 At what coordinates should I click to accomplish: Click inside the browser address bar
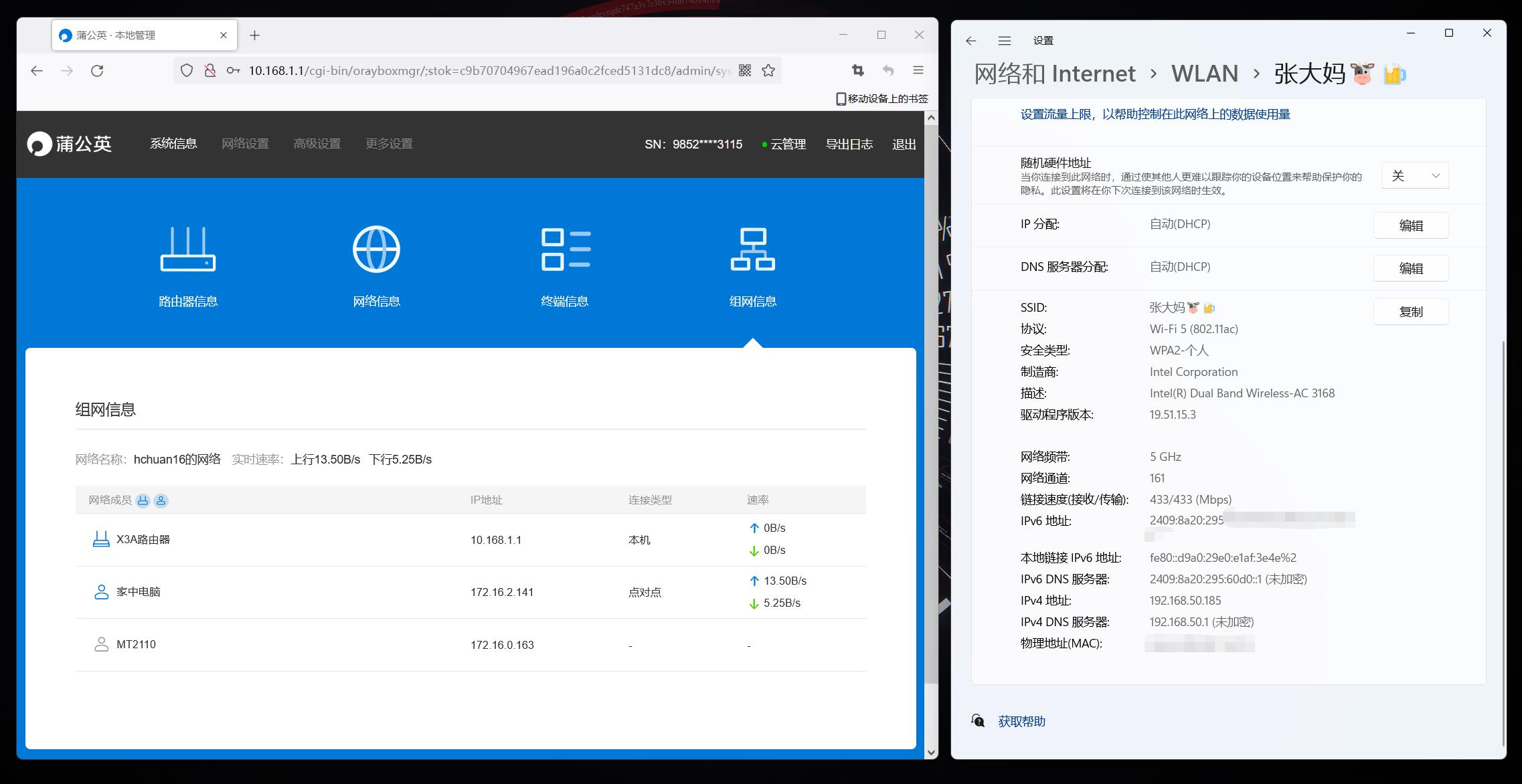[469, 70]
